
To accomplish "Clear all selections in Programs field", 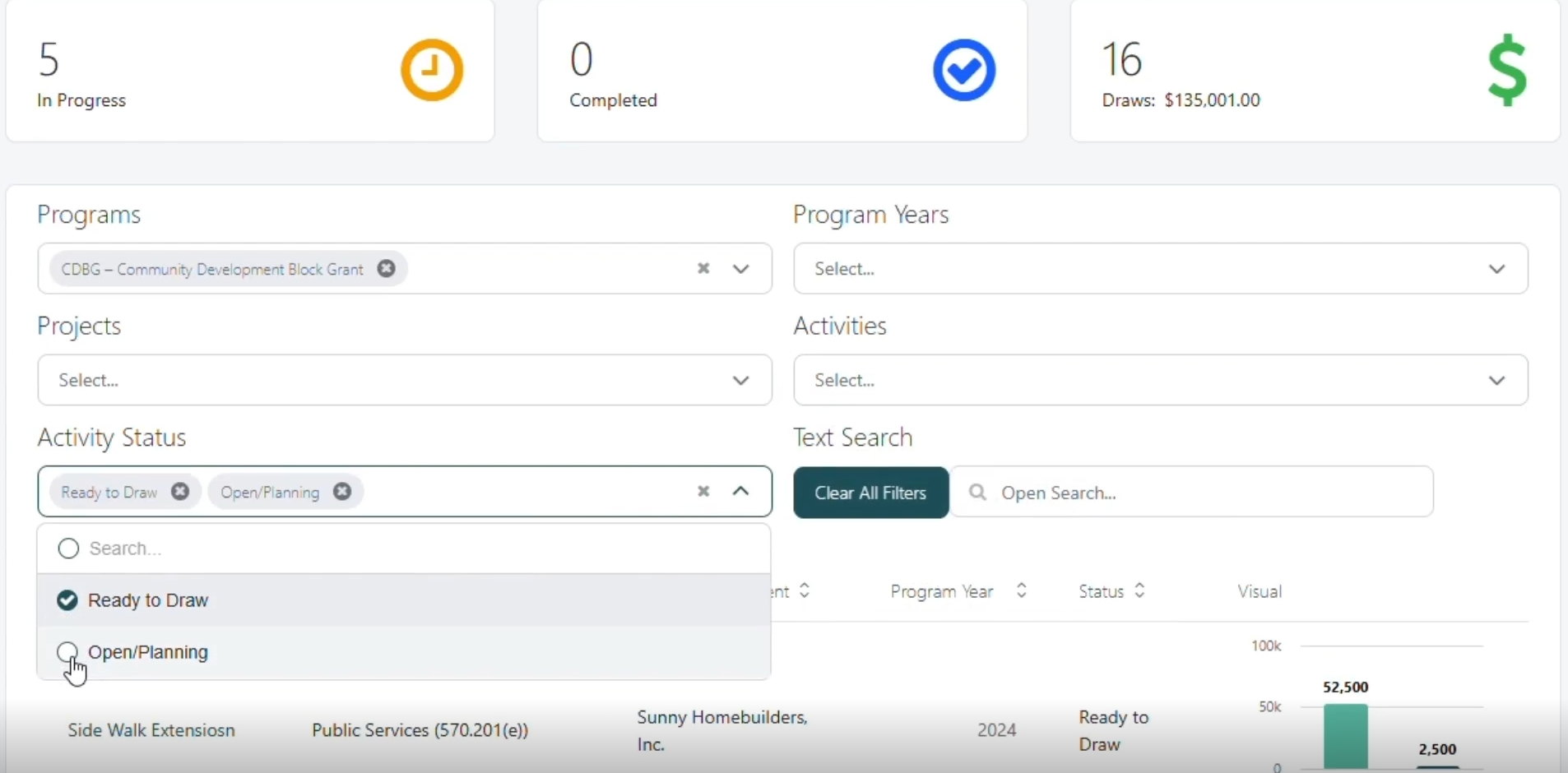I will (703, 269).
